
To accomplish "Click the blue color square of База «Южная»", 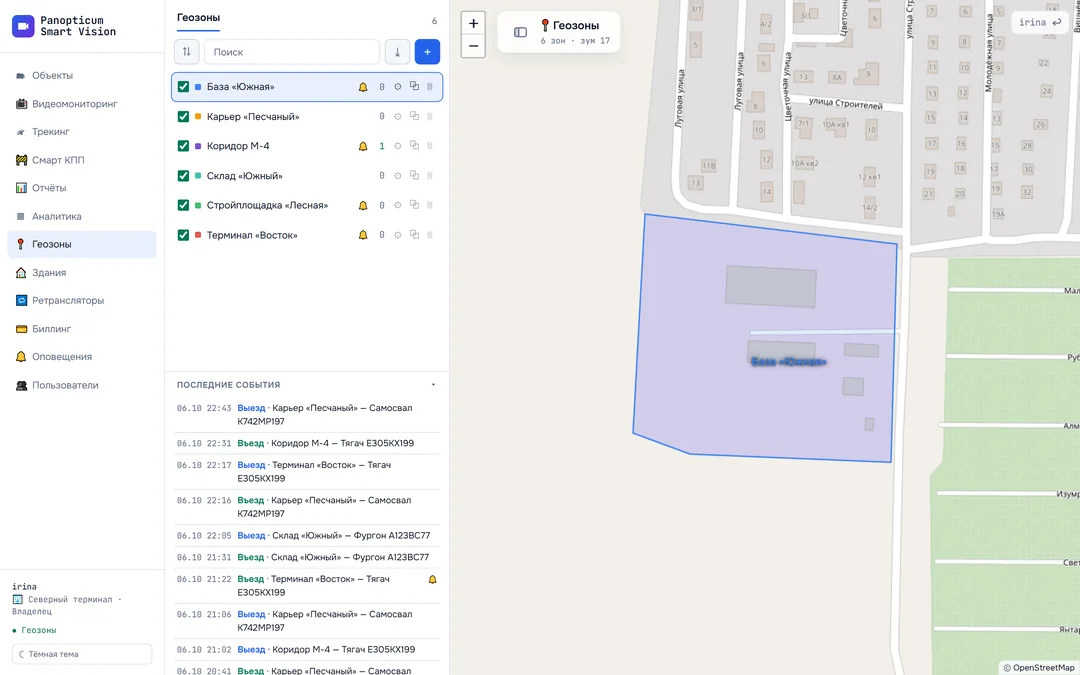I will [198, 87].
